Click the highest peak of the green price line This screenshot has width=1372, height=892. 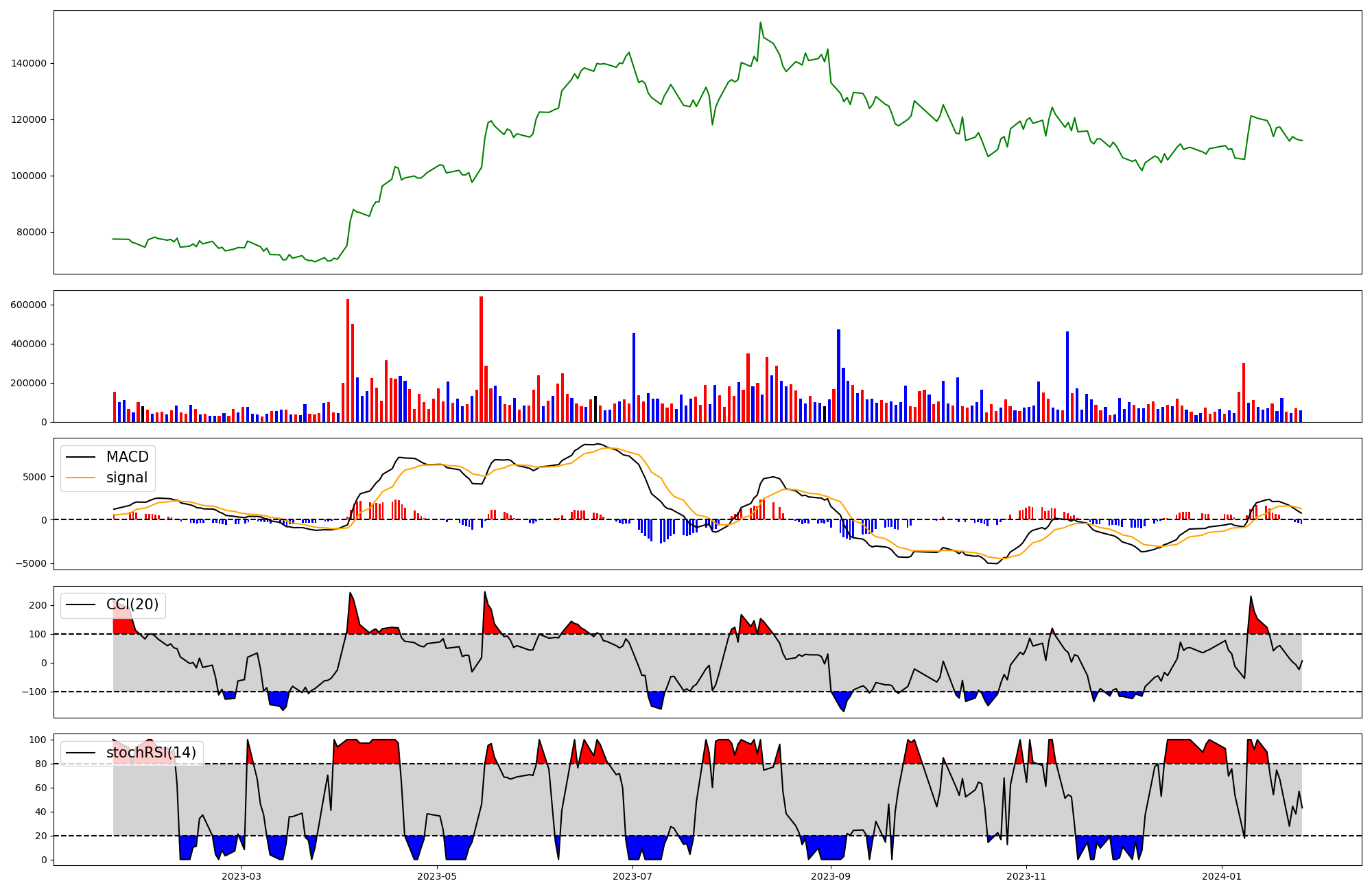[x=760, y=23]
